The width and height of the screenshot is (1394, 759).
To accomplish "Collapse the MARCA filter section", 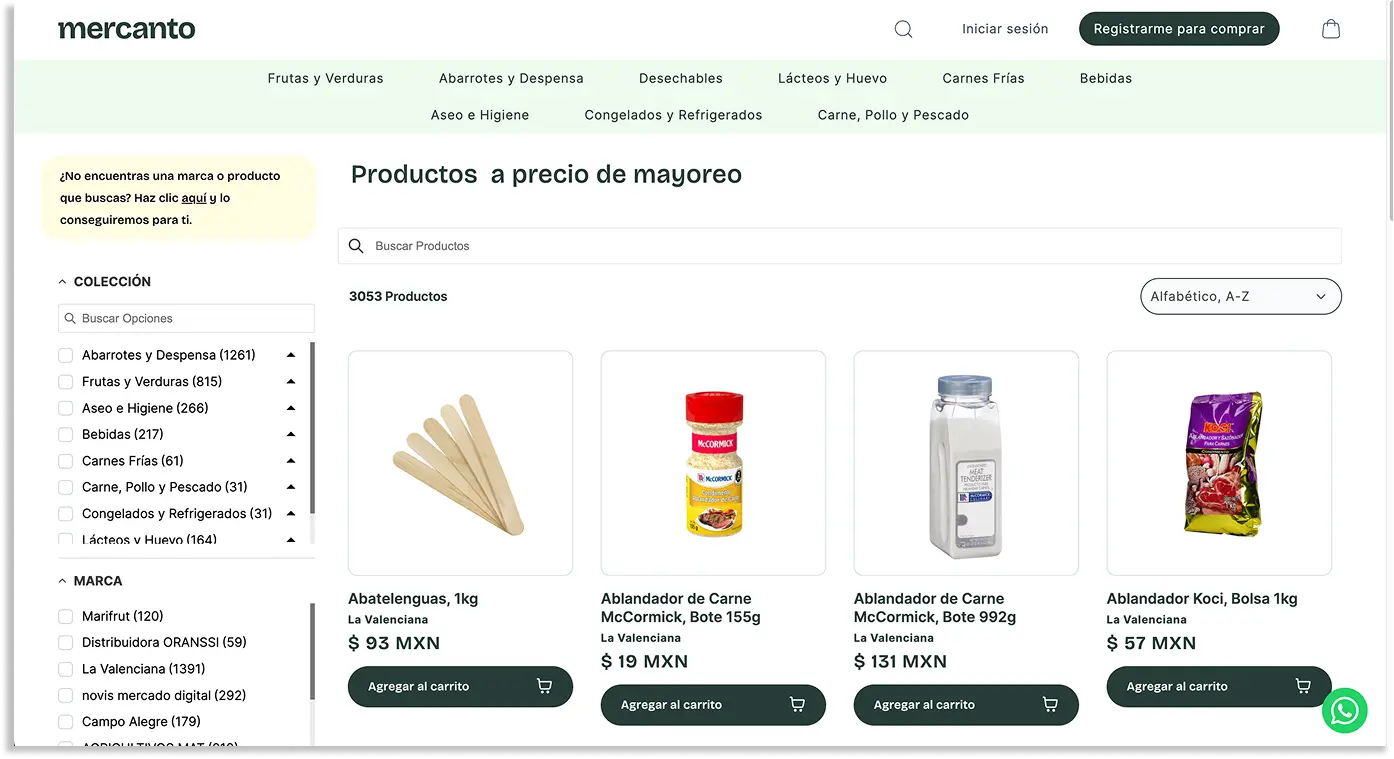I will 91,581.
